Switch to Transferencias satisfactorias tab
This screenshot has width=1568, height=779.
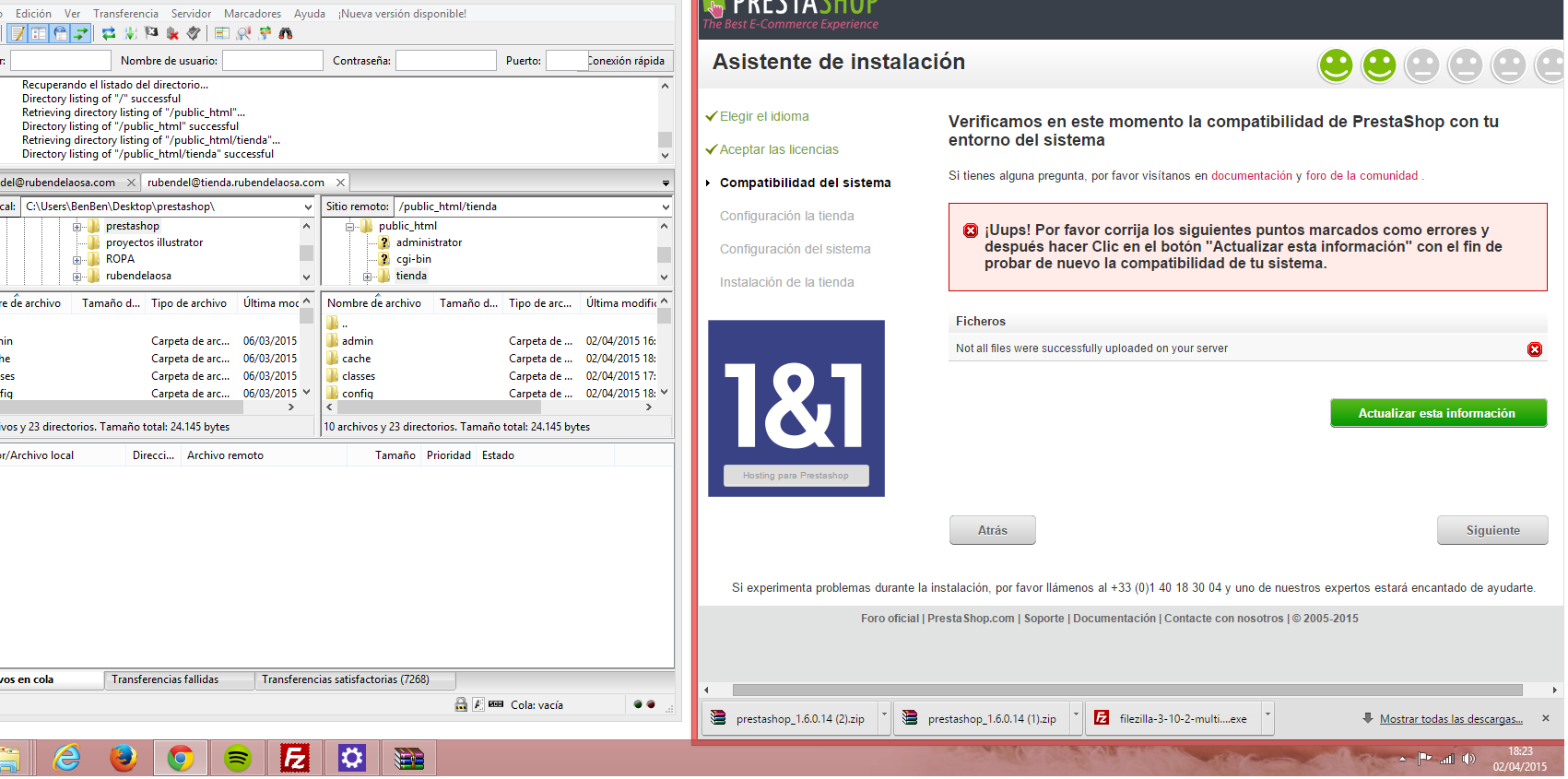coord(356,680)
